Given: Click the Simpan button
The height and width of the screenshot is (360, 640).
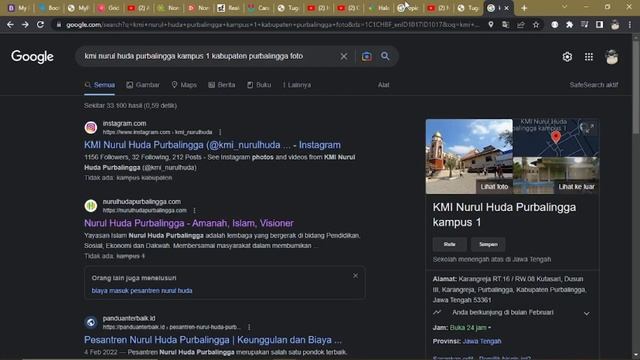Looking at the screenshot, I should tap(488, 244).
